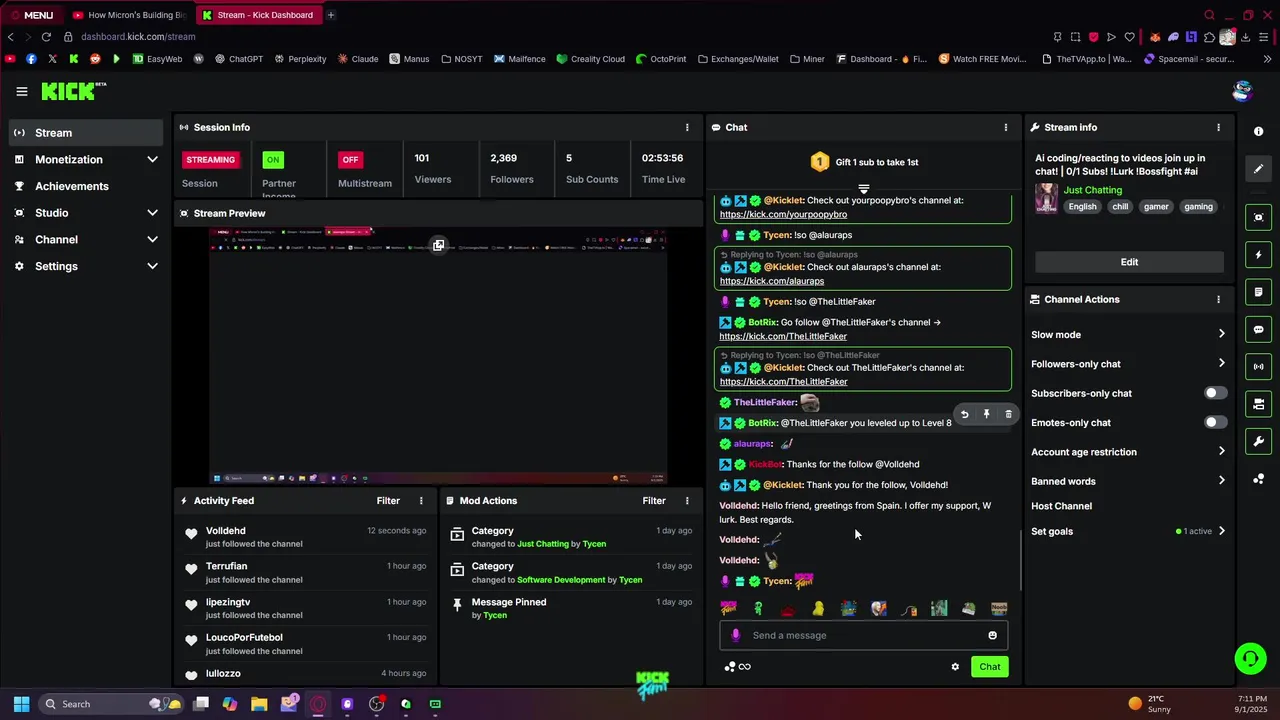Click the pencil edit icon in the right sidebar

[1258, 169]
